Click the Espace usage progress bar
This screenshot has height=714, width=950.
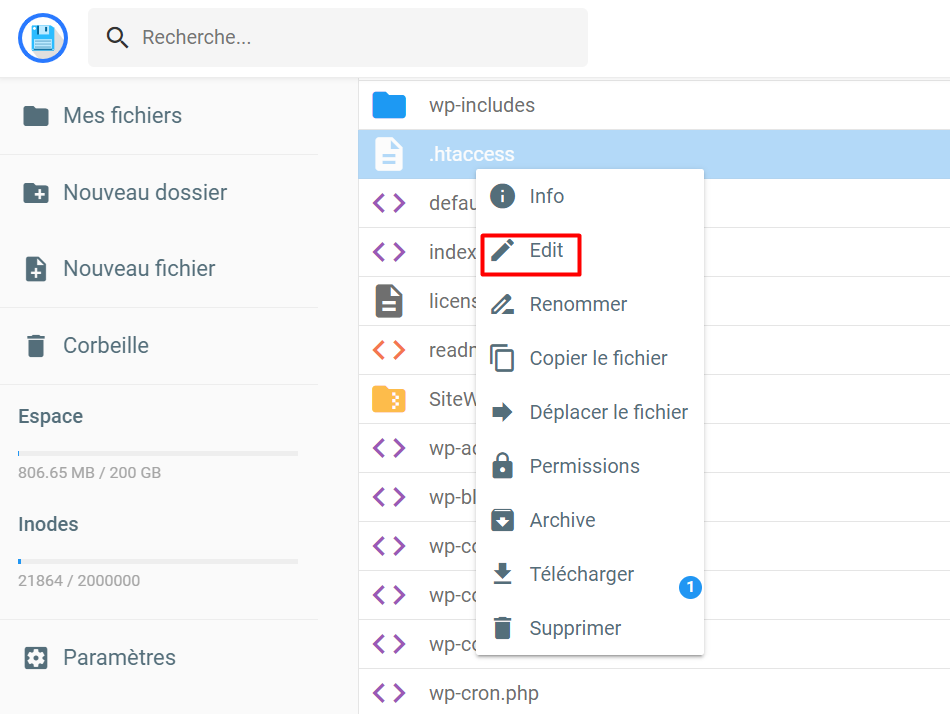coord(157,451)
